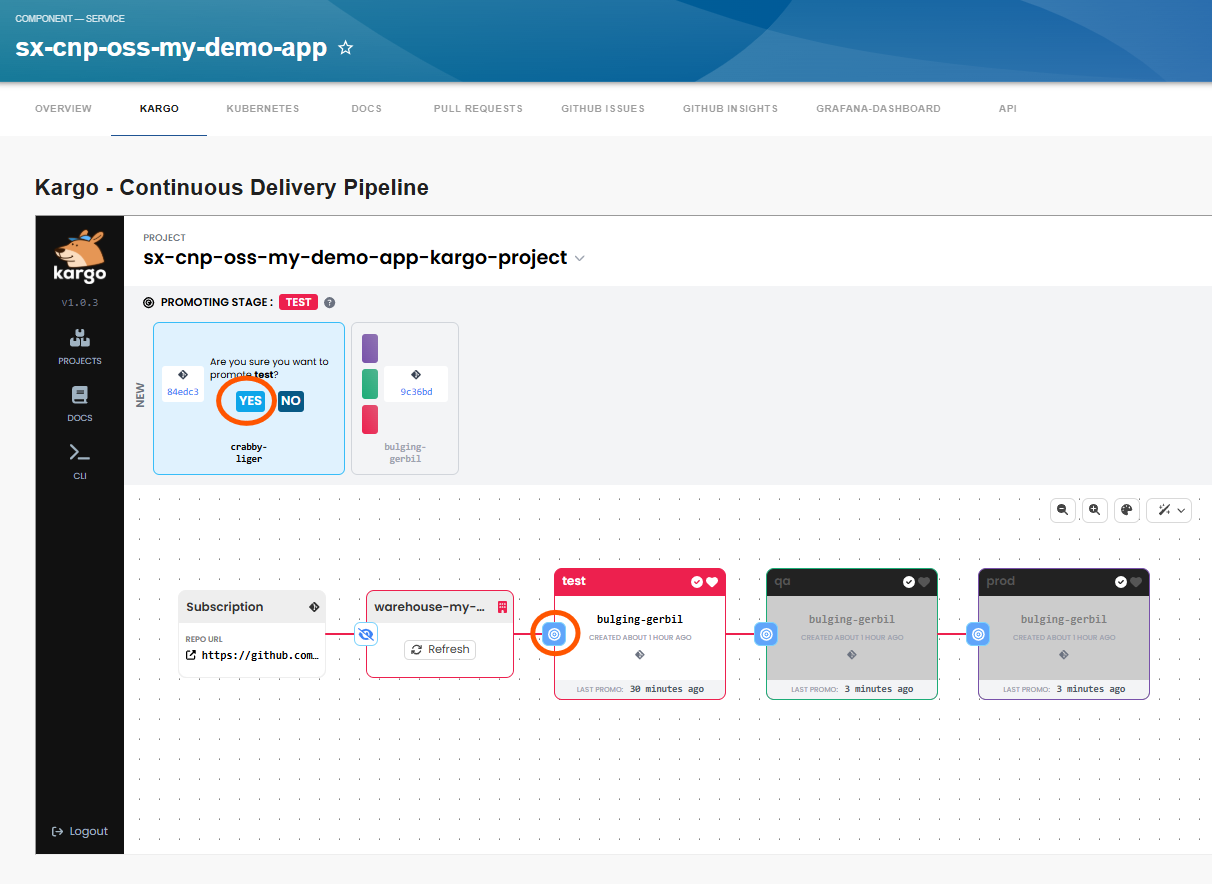Click bulging-gerbil name in test stage
Image resolution: width=1212 pixels, height=884 pixels.
click(x=640, y=619)
